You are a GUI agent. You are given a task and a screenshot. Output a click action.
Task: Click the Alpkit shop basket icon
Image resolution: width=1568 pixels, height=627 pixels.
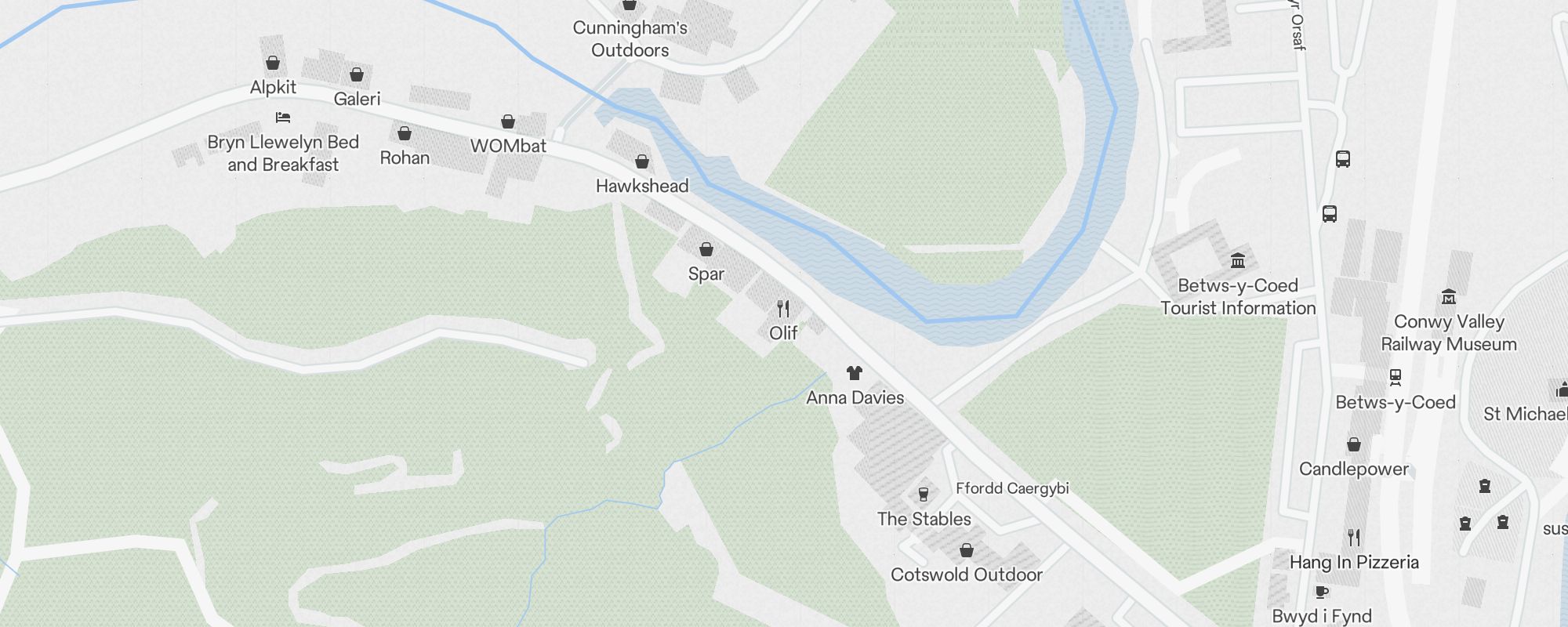click(273, 63)
